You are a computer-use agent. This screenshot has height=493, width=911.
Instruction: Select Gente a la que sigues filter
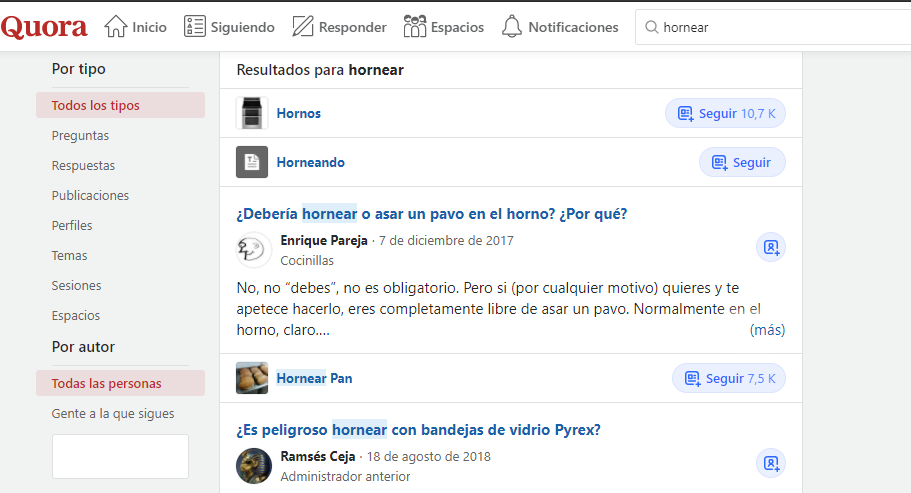pyautogui.click(x=113, y=413)
